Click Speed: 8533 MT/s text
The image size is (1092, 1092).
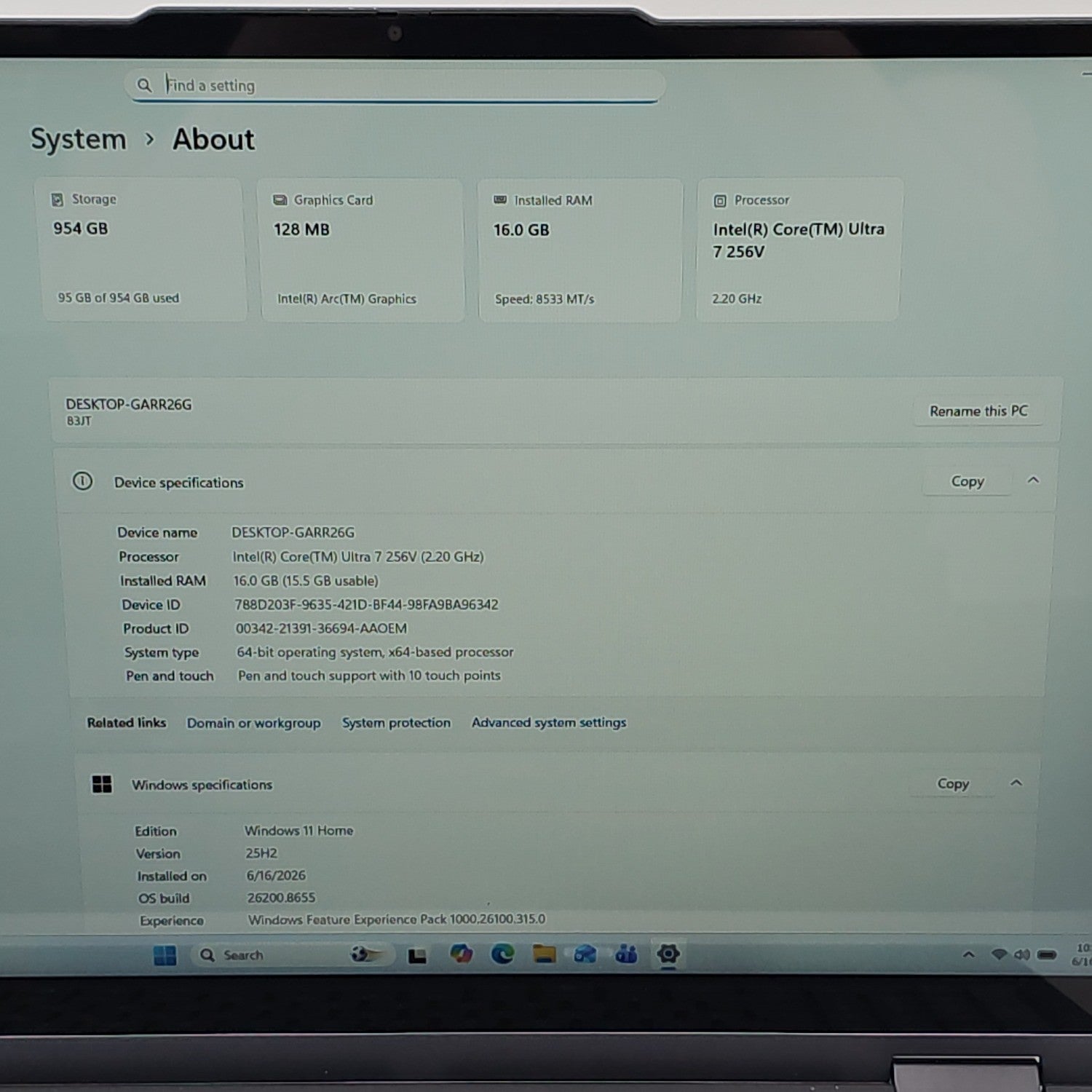[545, 299]
